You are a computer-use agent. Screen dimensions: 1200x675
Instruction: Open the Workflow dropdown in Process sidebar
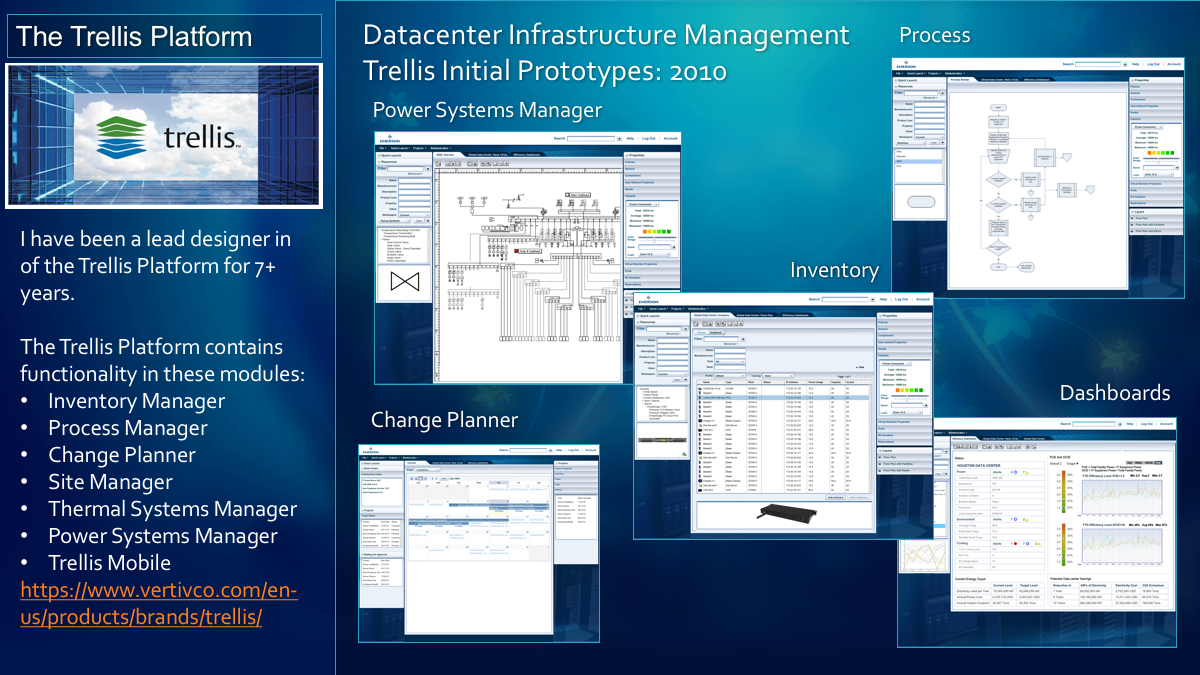910,143
